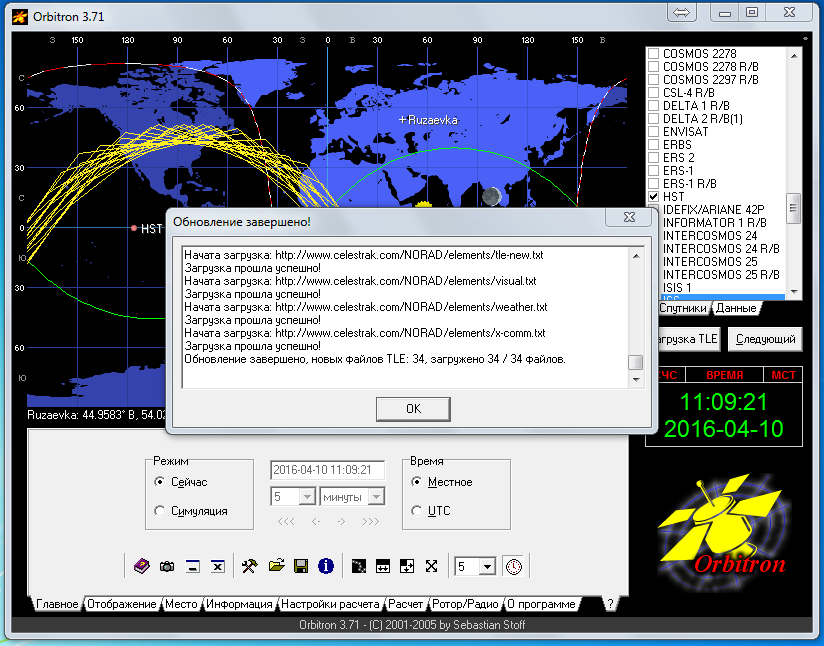
Task: Click the log scrollbar up arrow
Action: pos(636,256)
